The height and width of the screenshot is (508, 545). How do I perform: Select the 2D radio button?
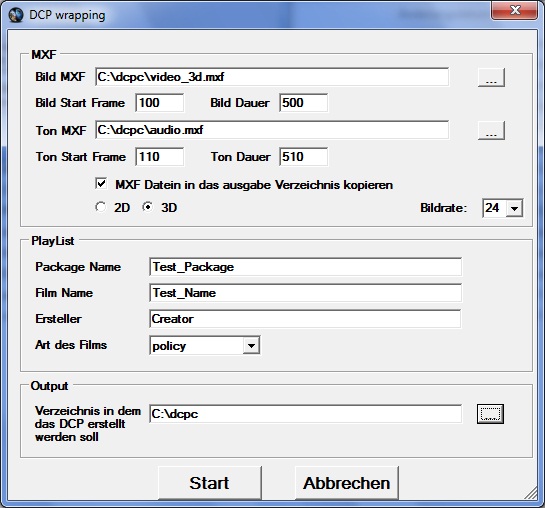100,207
